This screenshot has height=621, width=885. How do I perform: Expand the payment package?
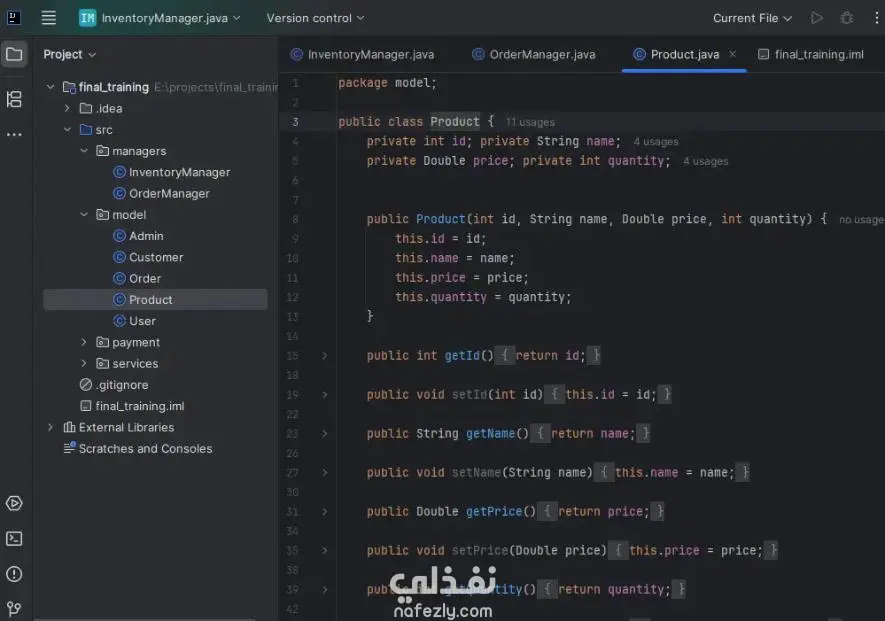coord(84,342)
